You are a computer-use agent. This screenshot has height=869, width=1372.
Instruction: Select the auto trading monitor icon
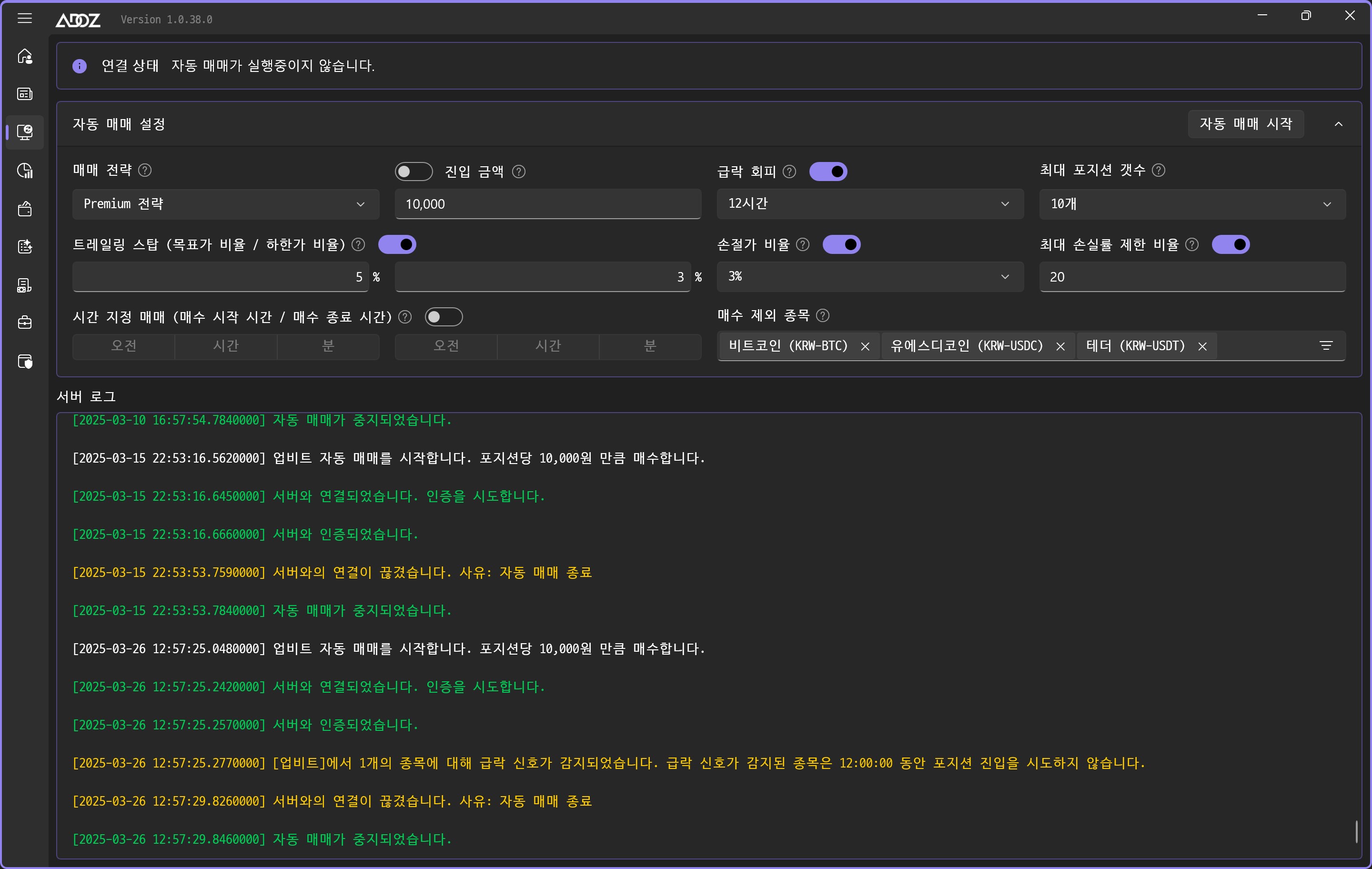pyautogui.click(x=25, y=132)
